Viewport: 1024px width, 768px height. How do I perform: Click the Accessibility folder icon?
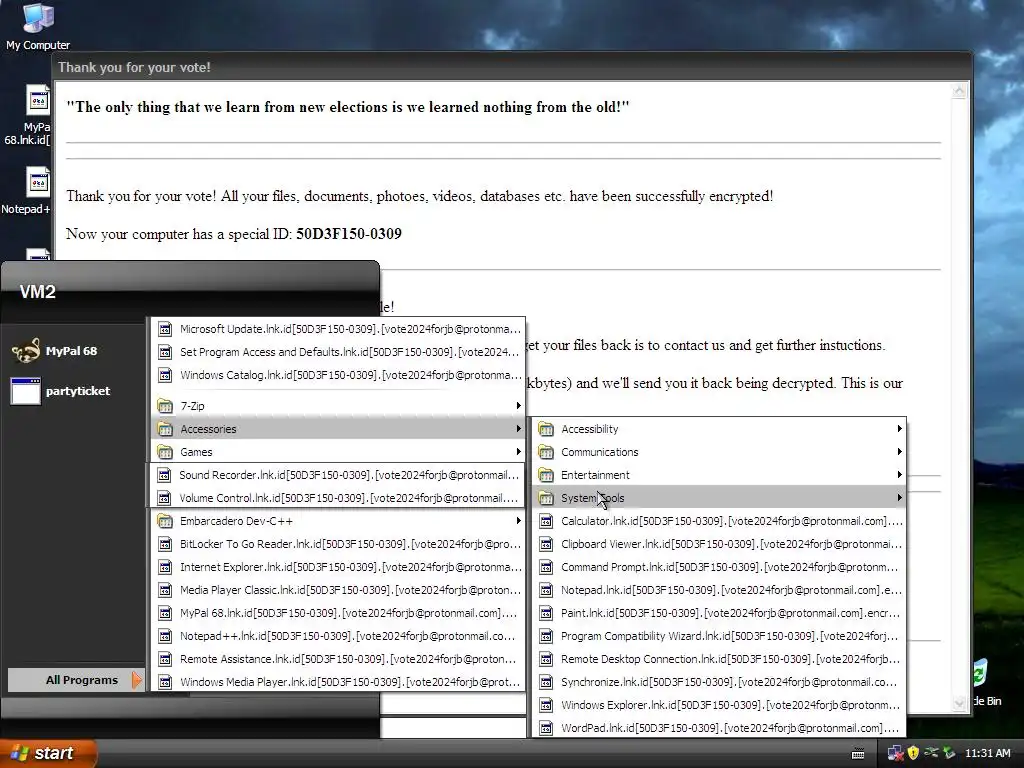(546, 429)
